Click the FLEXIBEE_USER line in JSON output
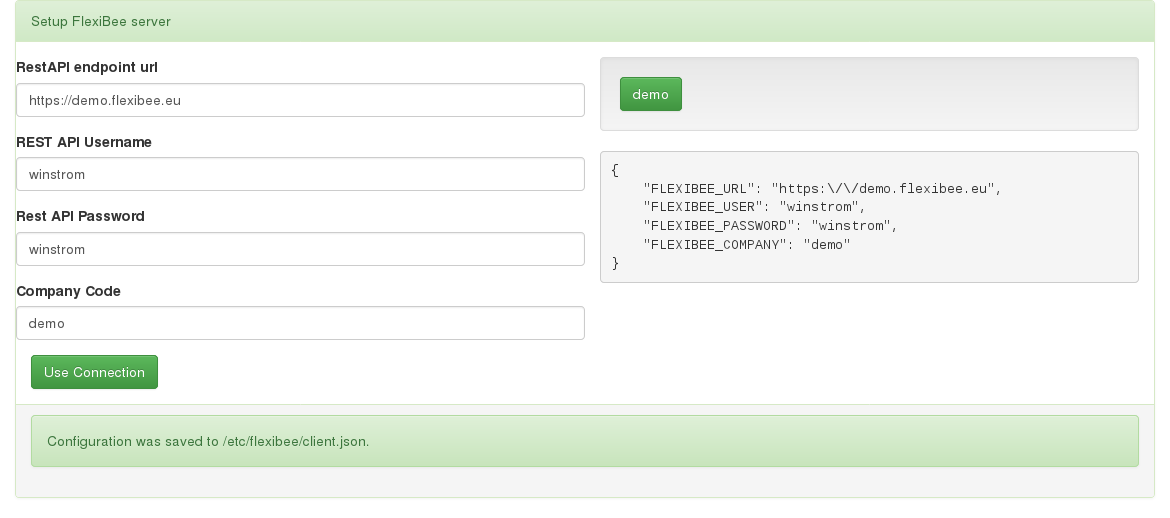The height and width of the screenshot is (518, 1170). coord(754,207)
